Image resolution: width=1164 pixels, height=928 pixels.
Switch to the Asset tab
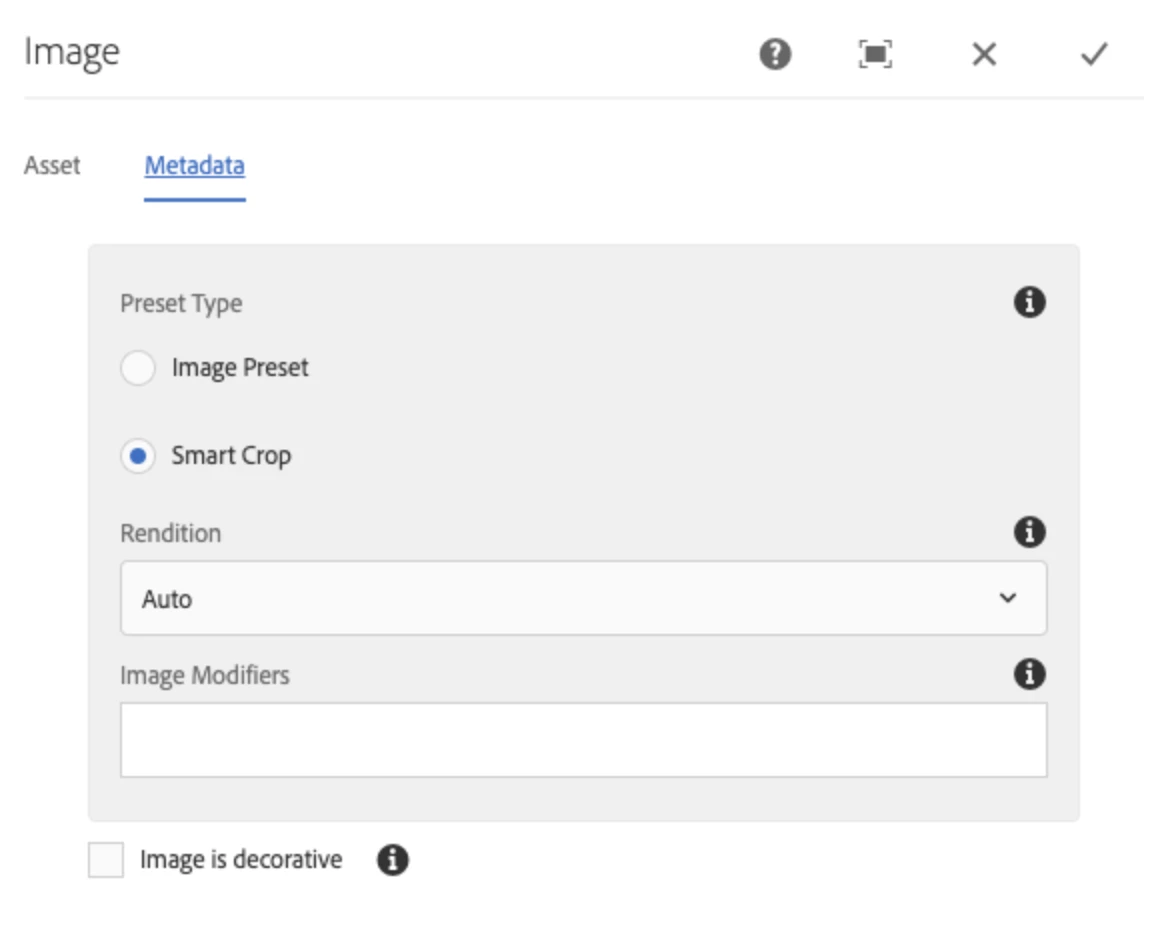[x=52, y=165]
